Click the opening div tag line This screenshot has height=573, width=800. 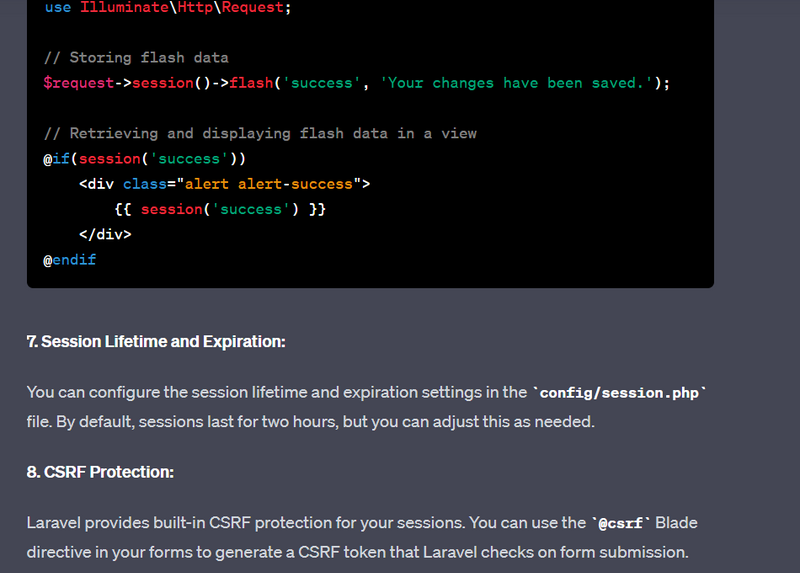(x=224, y=184)
